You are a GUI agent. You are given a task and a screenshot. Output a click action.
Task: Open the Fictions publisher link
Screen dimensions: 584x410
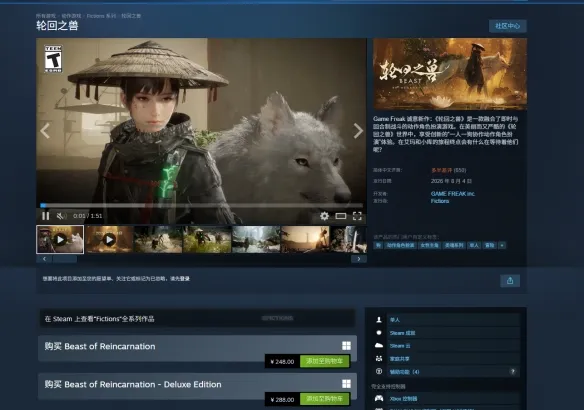click(x=440, y=201)
